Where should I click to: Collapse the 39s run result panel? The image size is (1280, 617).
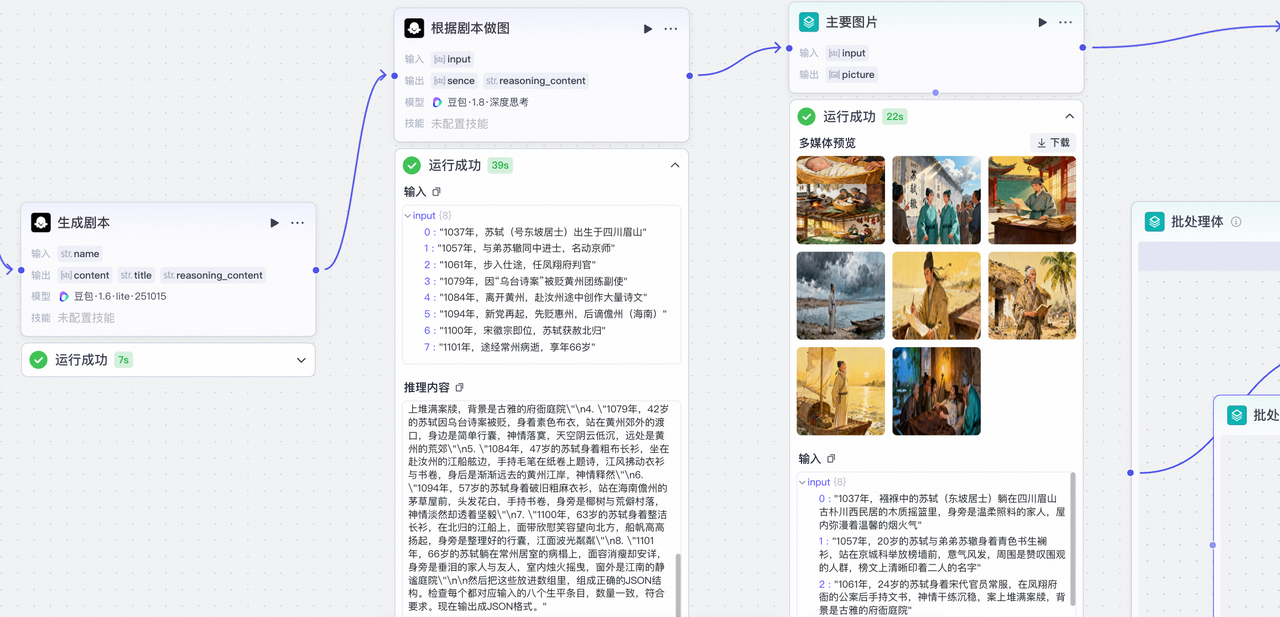(675, 165)
